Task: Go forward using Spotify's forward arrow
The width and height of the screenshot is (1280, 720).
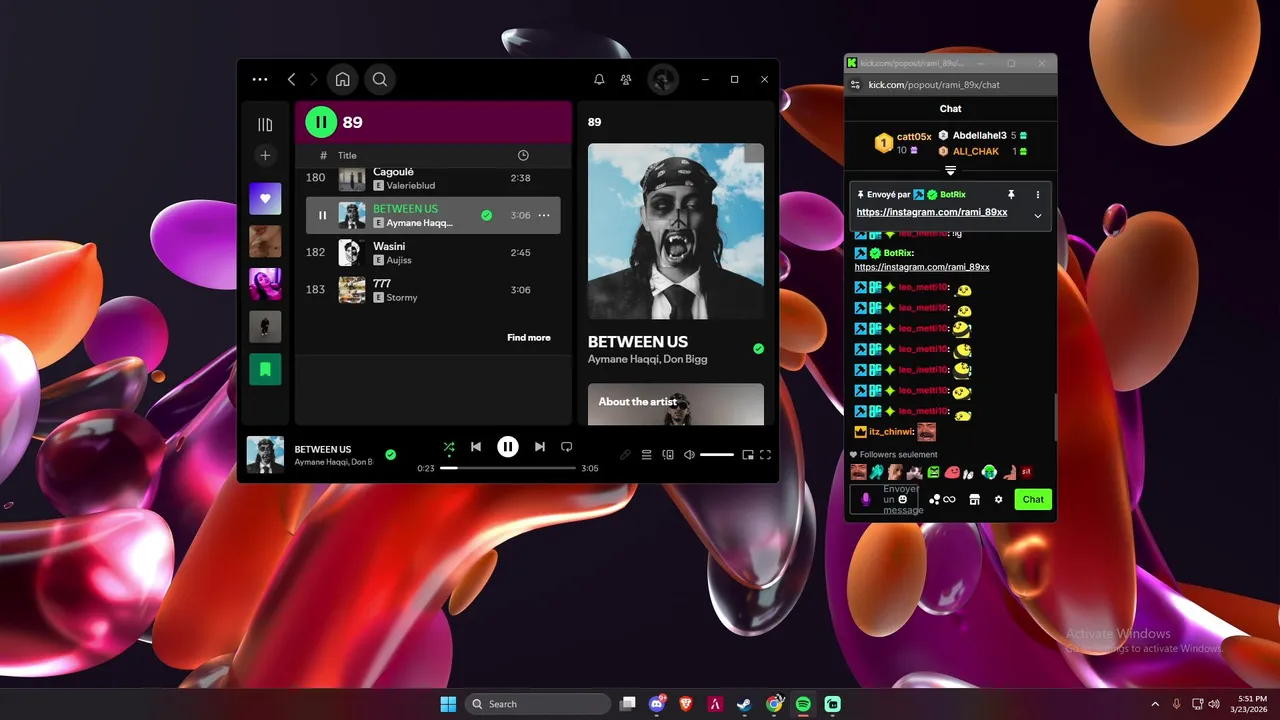Action: click(313, 79)
